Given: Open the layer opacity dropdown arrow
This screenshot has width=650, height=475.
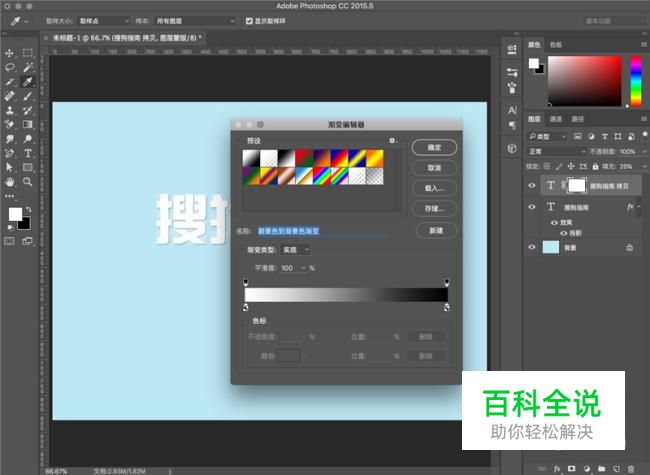Looking at the screenshot, I should pos(644,152).
